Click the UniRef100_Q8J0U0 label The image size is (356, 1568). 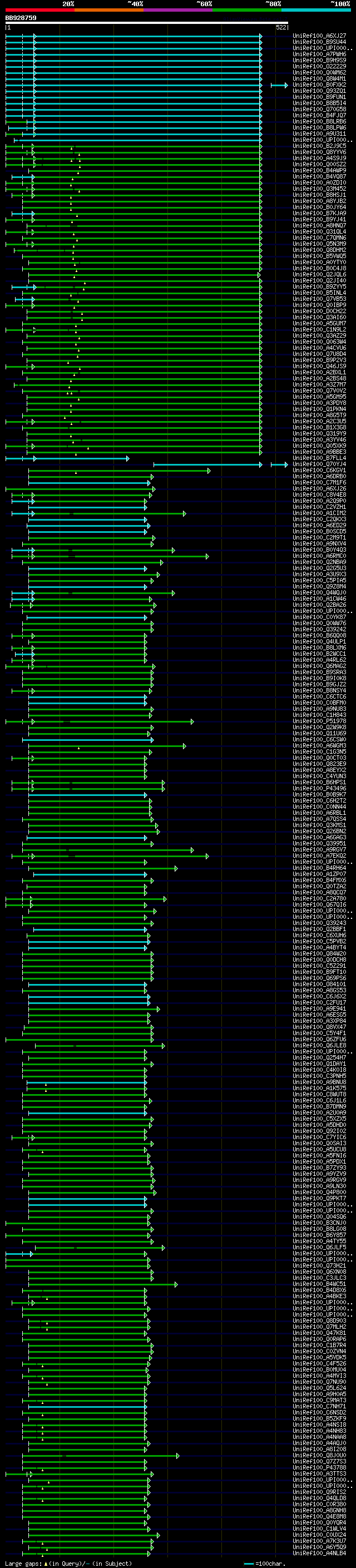click(x=319, y=1456)
